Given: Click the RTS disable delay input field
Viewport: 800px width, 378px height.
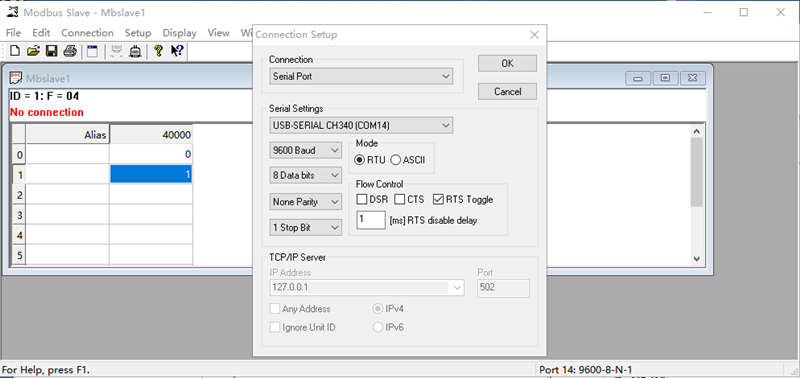Looking at the screenshot, I should [x=371, y=220].
